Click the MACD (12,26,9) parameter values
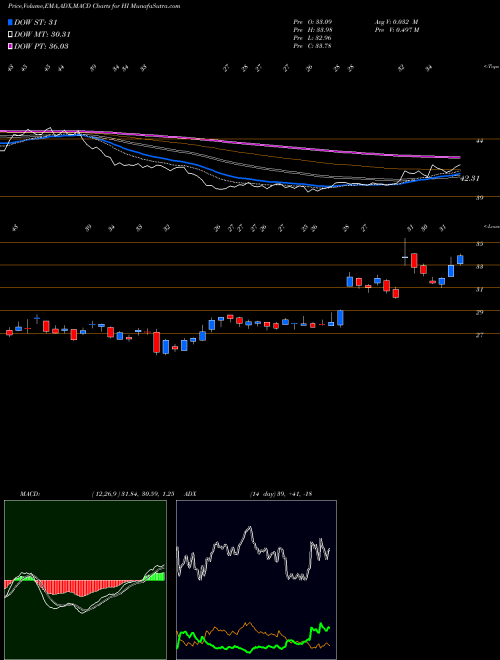The width and height of the screenshot is (500, 660). click(x=133, y=494)
